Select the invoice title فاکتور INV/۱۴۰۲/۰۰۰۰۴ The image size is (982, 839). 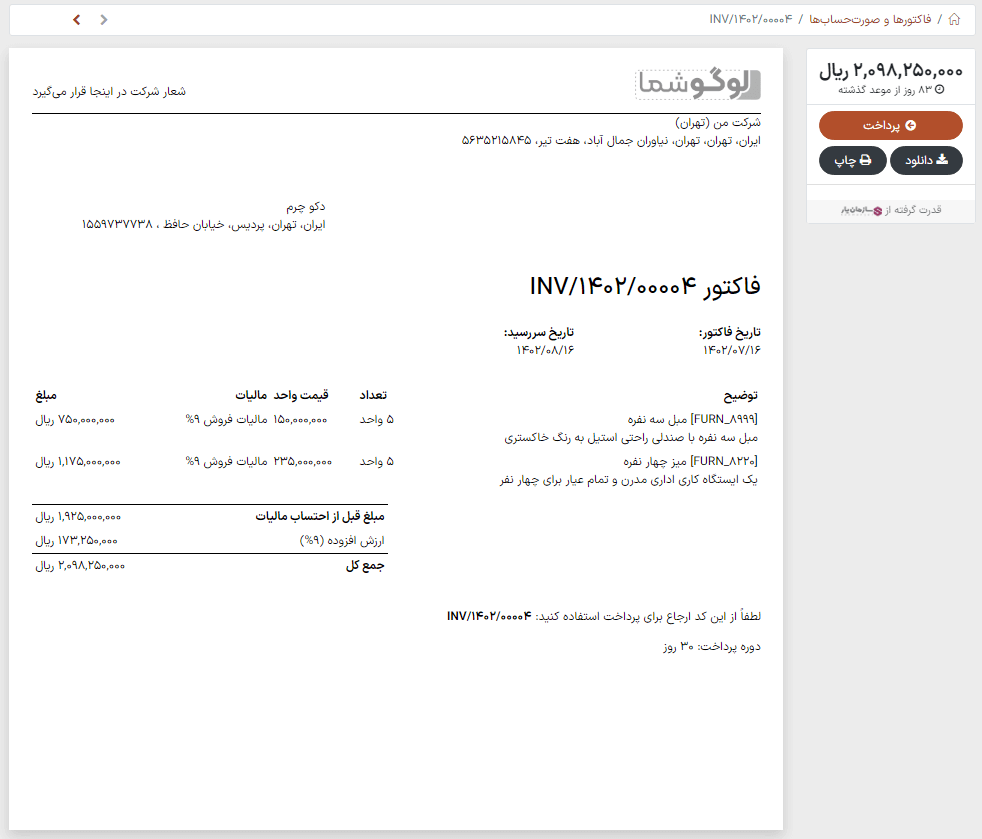645,286
